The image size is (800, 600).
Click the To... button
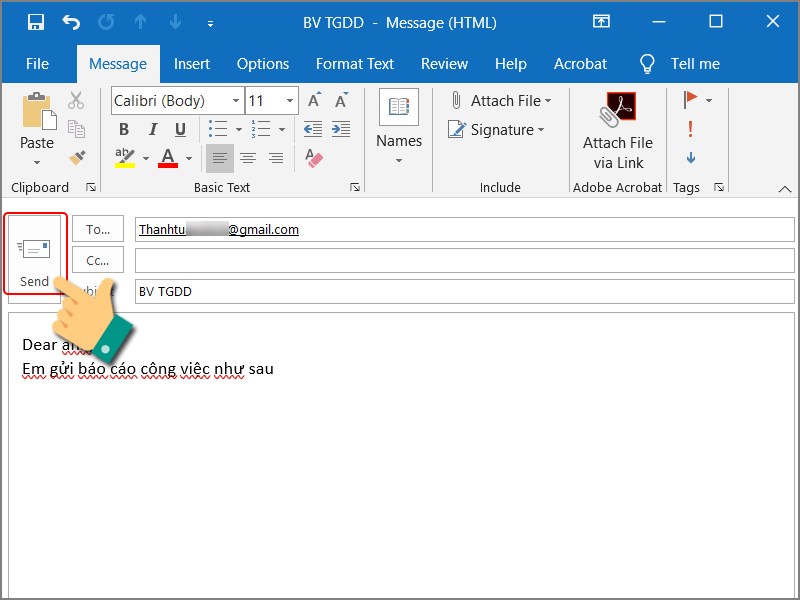point(98,229)
